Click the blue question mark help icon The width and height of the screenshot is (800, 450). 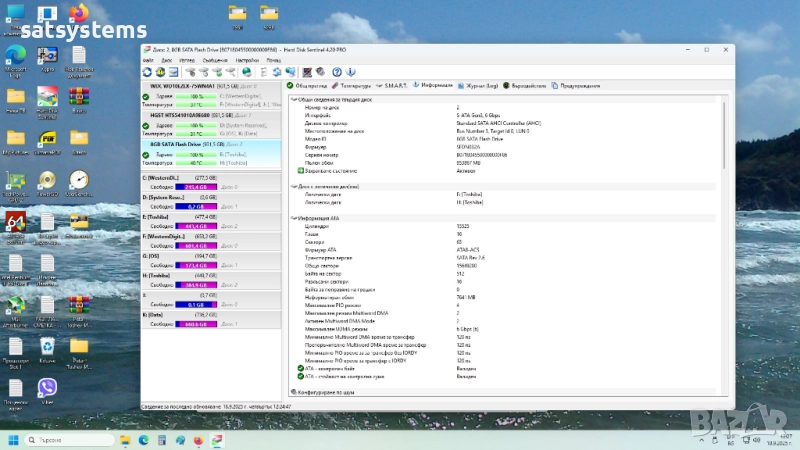[x=337, y=72]
